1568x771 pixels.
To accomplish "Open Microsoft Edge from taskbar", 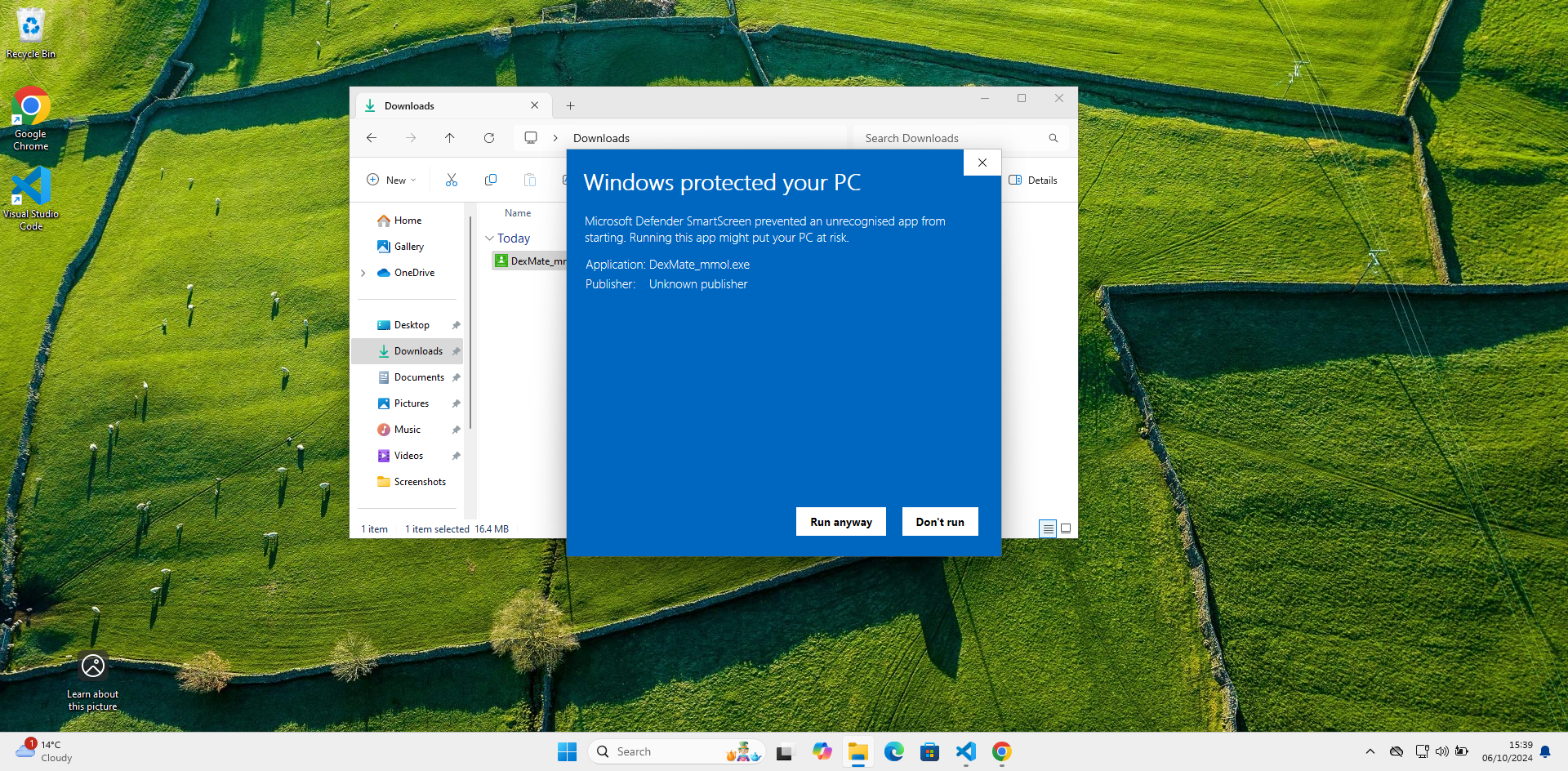I will click(x=893, y=751).
